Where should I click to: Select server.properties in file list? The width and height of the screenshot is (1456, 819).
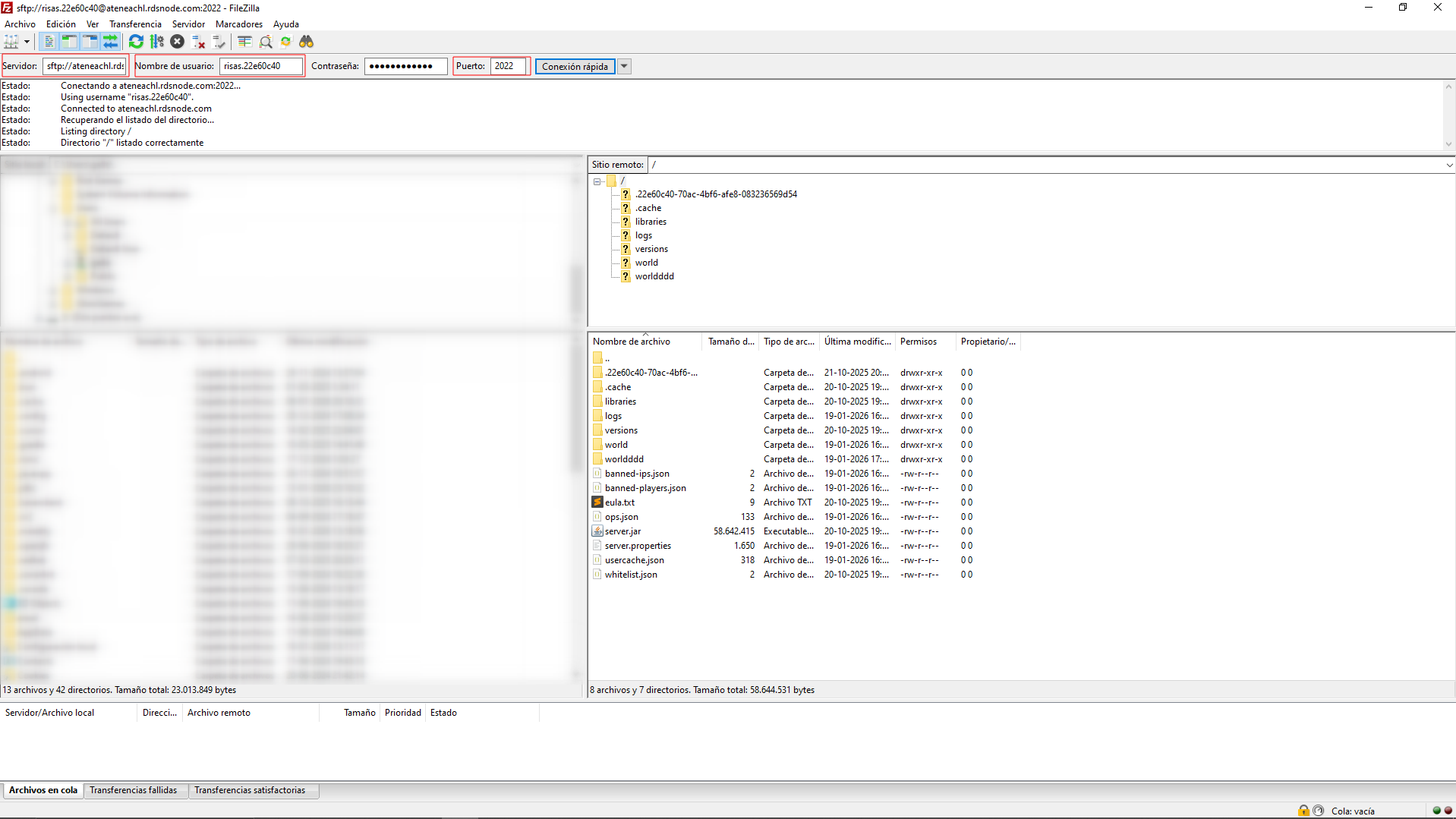point(638,546)
